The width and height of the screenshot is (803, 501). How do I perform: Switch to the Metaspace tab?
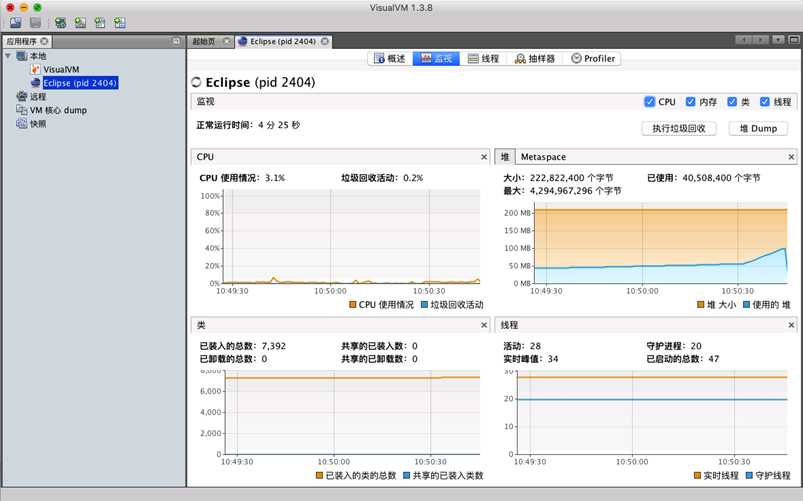(543, 157)
